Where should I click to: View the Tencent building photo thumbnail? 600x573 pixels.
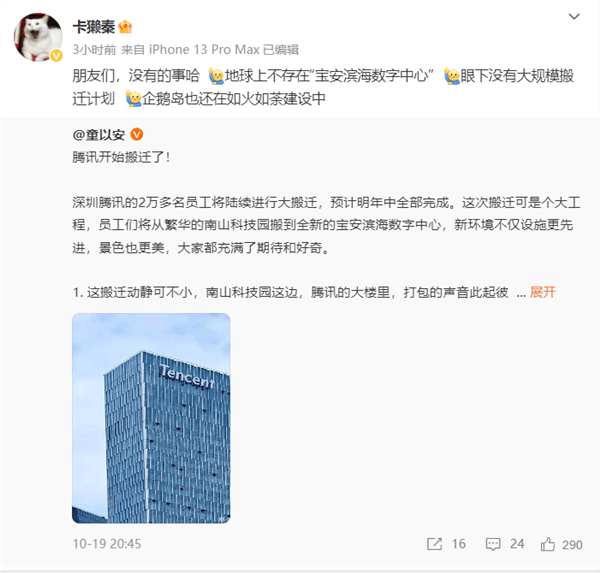click(151, 418)
